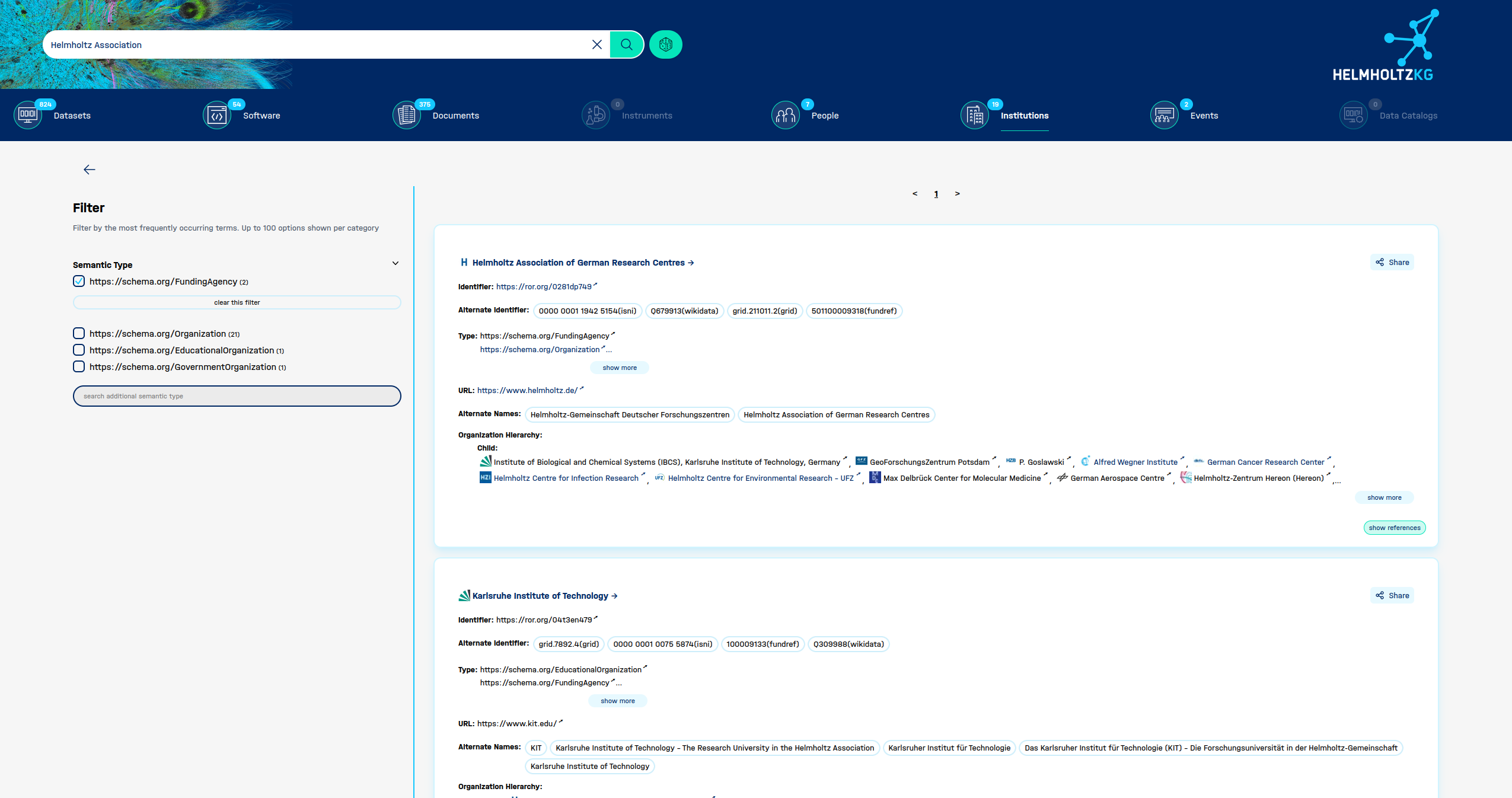Screen dimensions: 1512x798
Task: Uncheck the FundingAgency semantic type filter
Action: [x=79, y=281]
